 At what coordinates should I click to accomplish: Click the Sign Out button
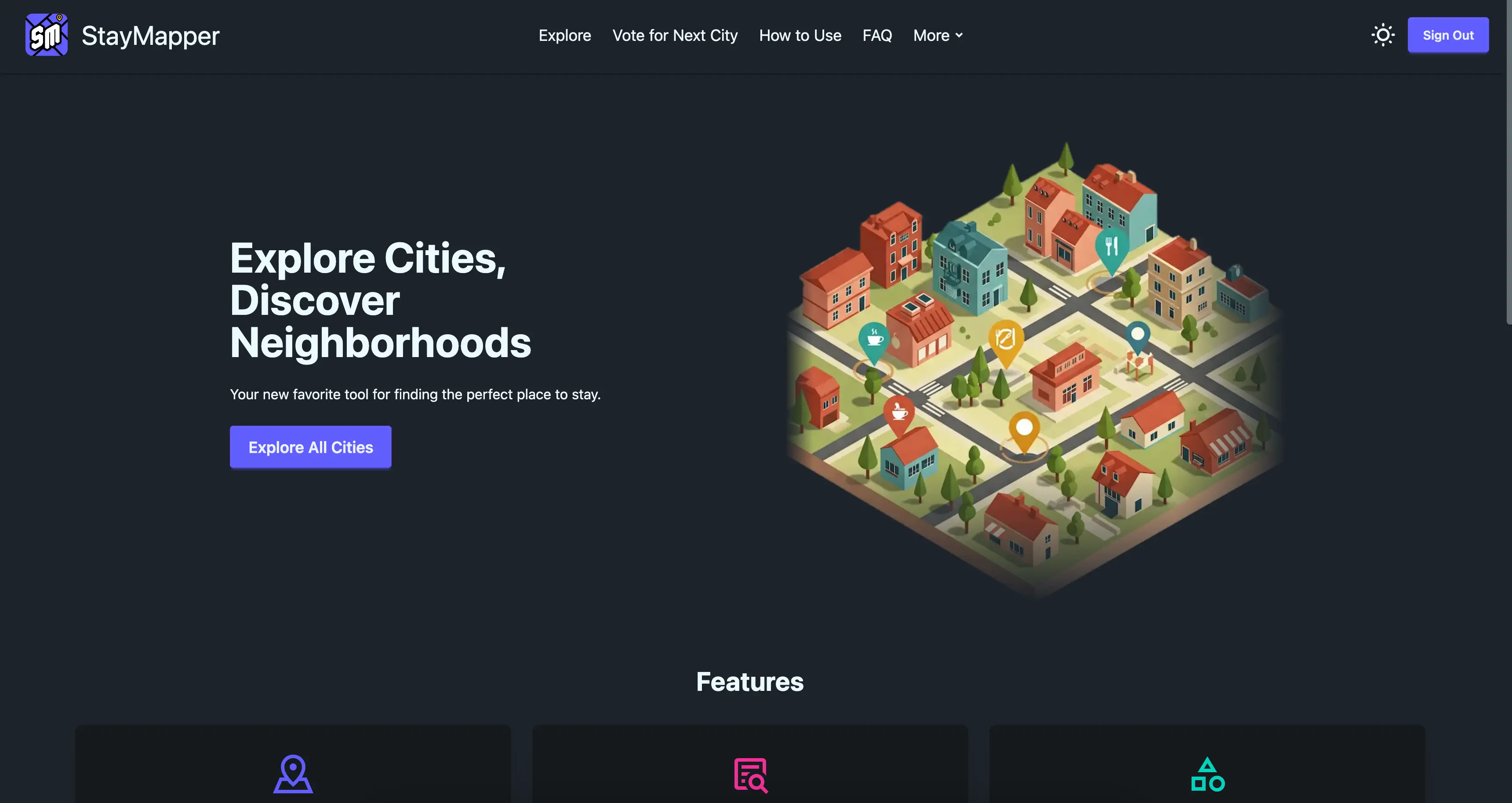tap(1448, 35)
